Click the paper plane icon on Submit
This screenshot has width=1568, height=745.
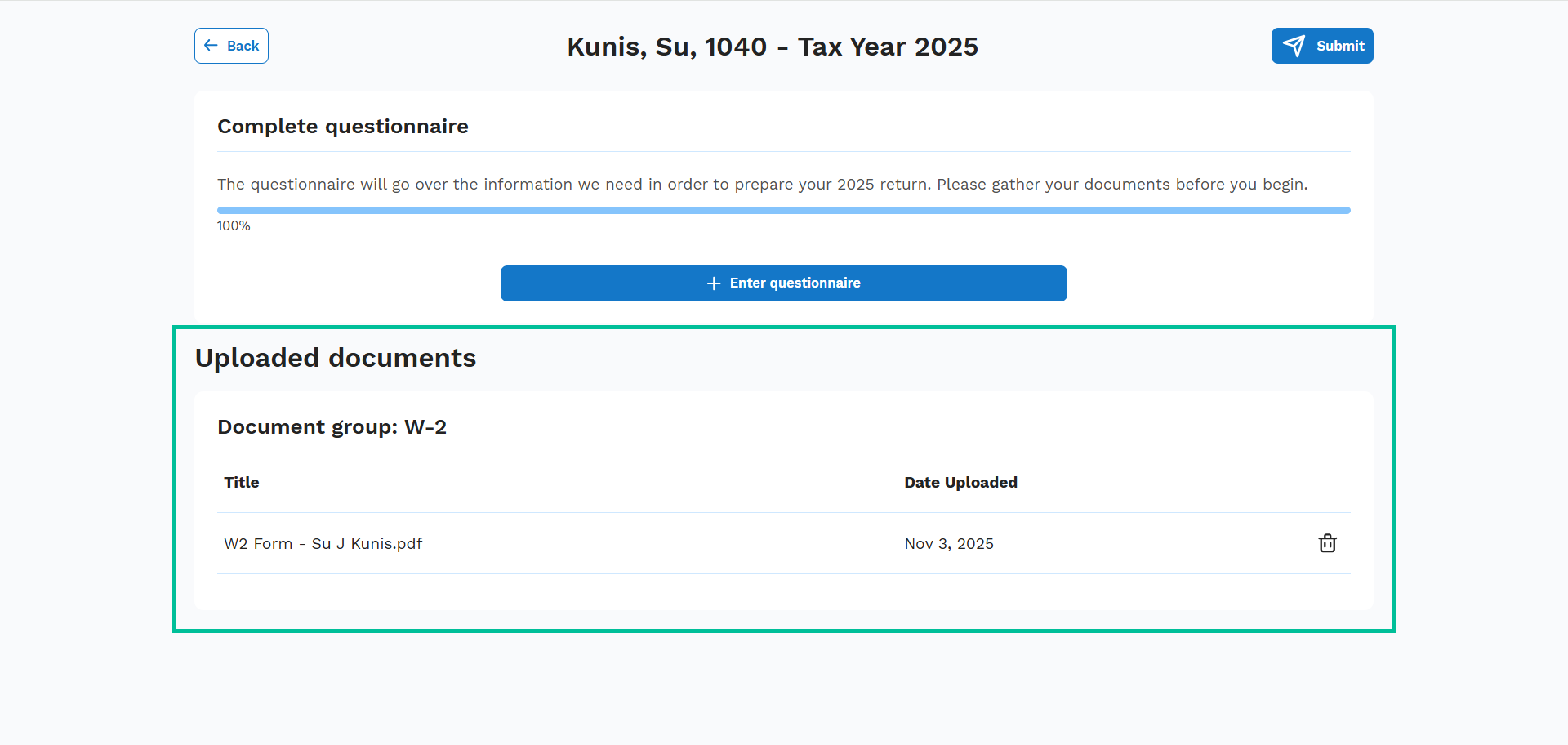coord(1294,46)
